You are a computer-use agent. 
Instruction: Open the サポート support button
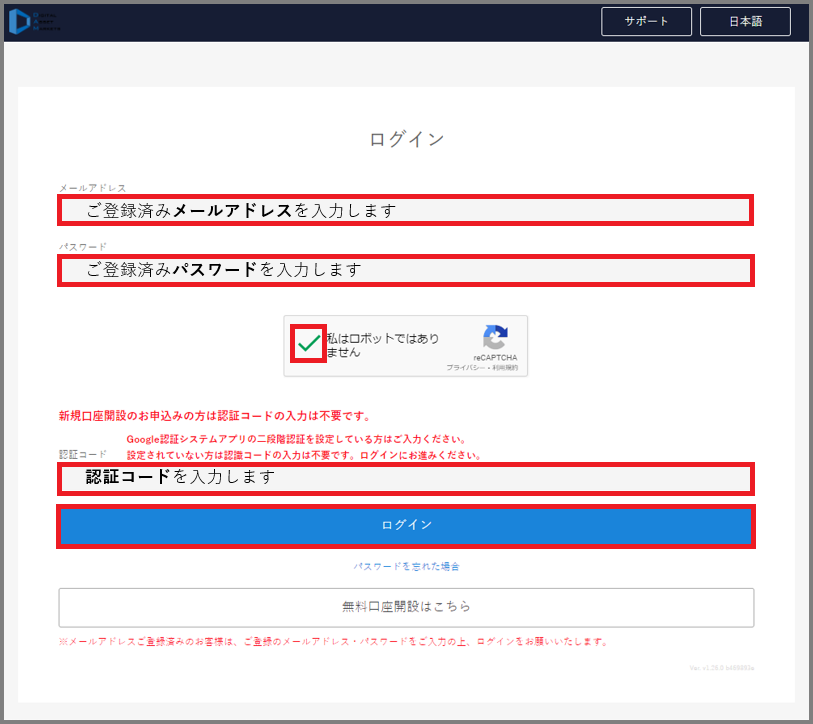coord(646,21)
